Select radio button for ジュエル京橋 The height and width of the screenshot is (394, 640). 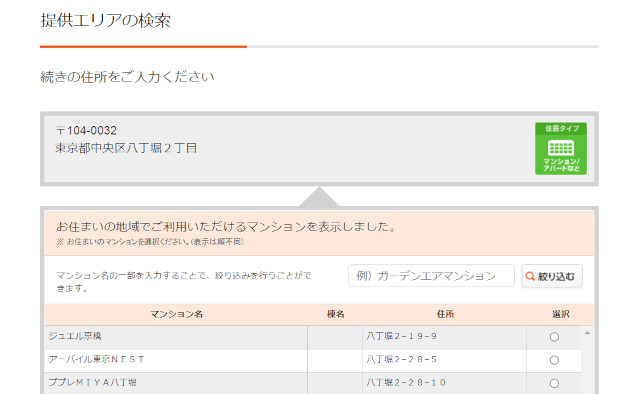coord(554,337)
